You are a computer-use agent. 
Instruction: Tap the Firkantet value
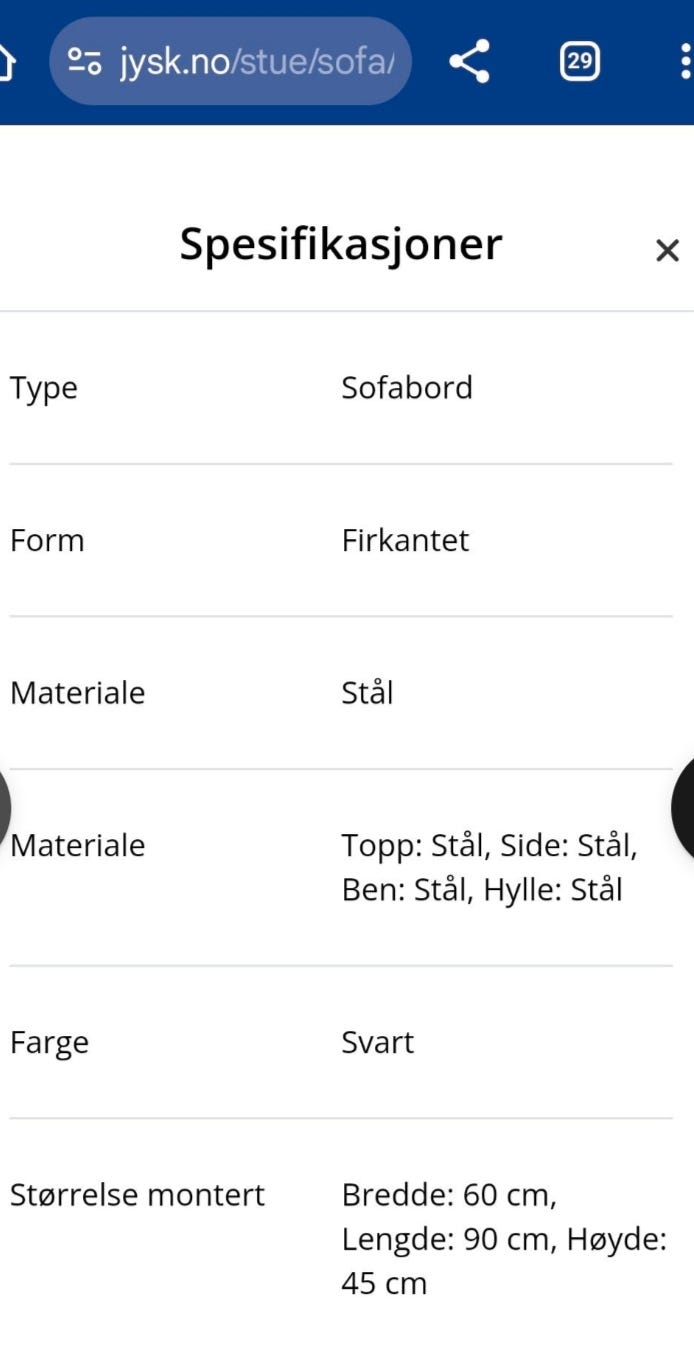pyautogui.click(x=405, y=541)
